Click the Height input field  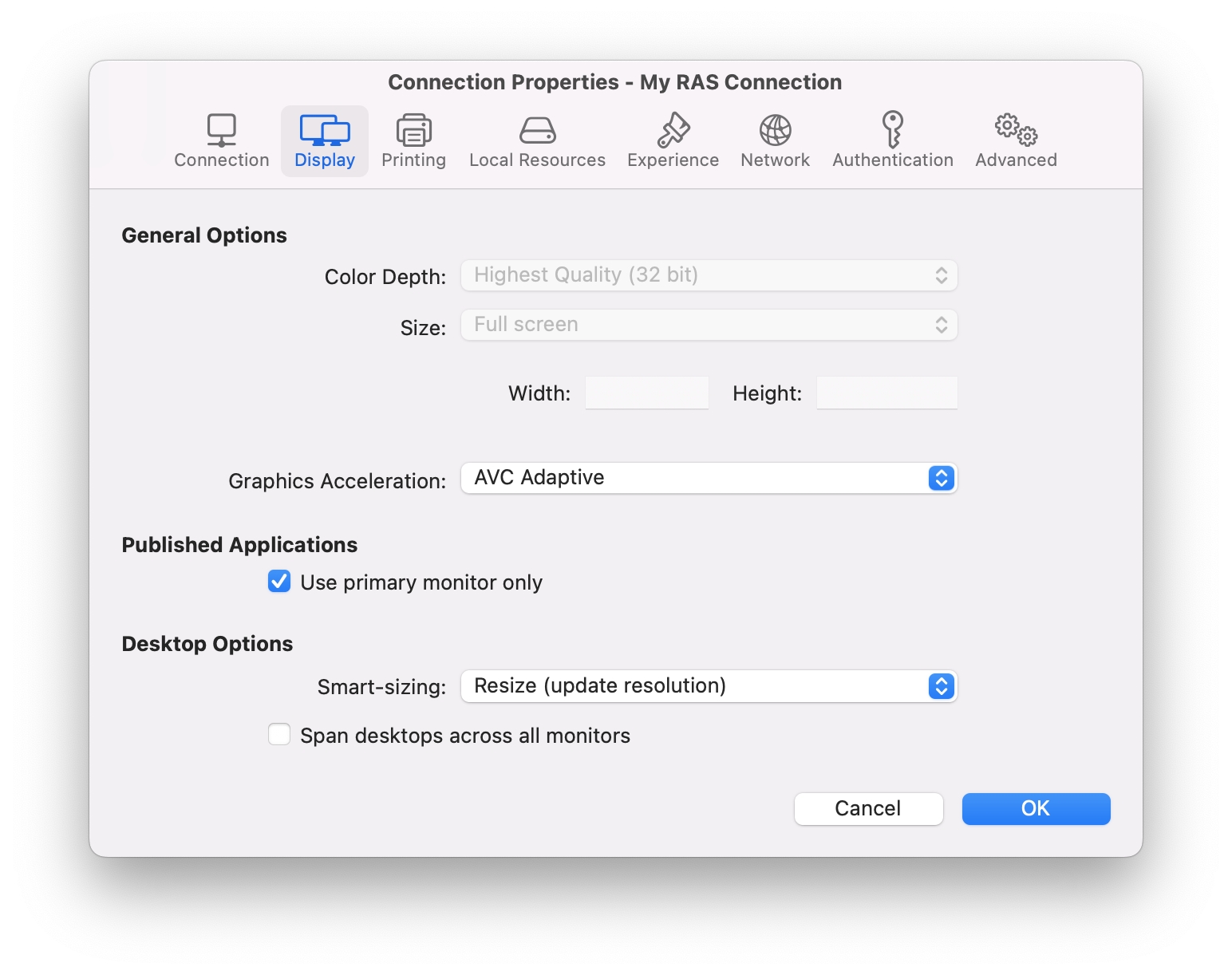tap(886, 393)
